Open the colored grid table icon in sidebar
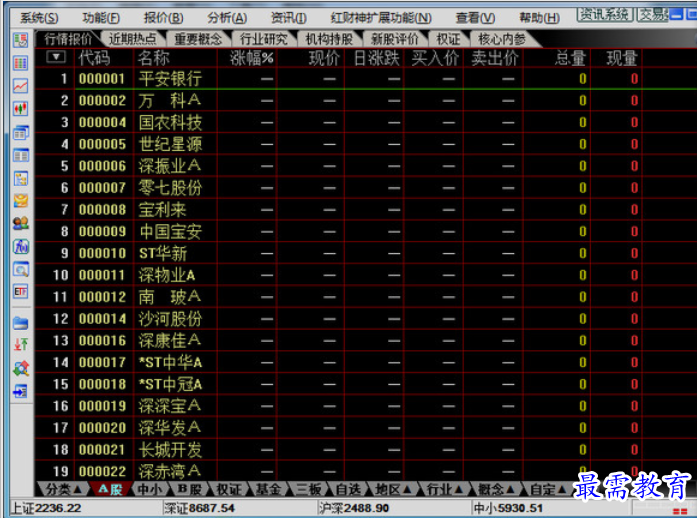Image resolution: width=697 pixels, height=518 pixels. [20, 63]
